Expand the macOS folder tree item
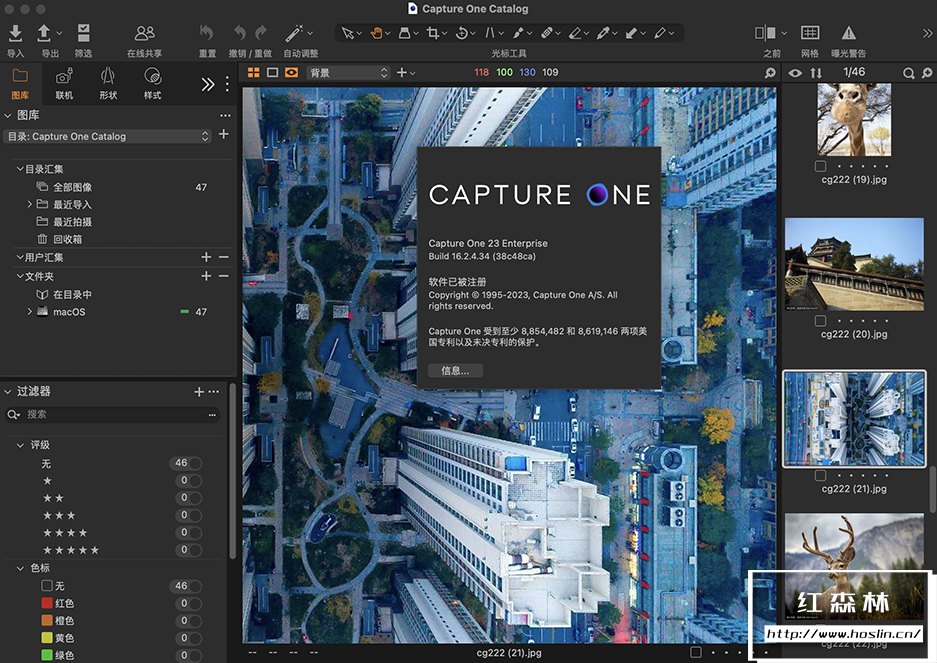 click(30, 312)
